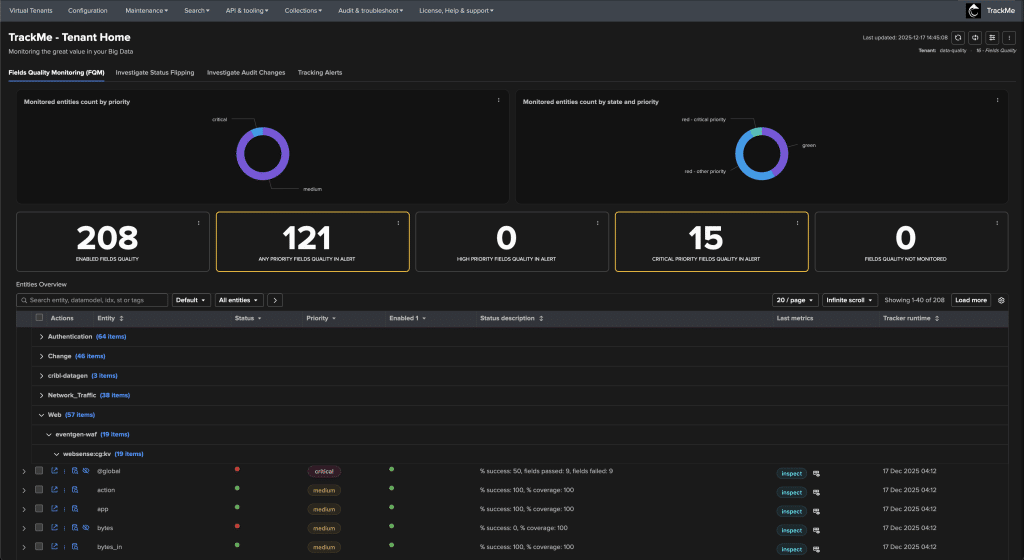The image size is (1024, 560).
Task: Click the search-document icon in the app row
Action: click(x=74, y=509)
